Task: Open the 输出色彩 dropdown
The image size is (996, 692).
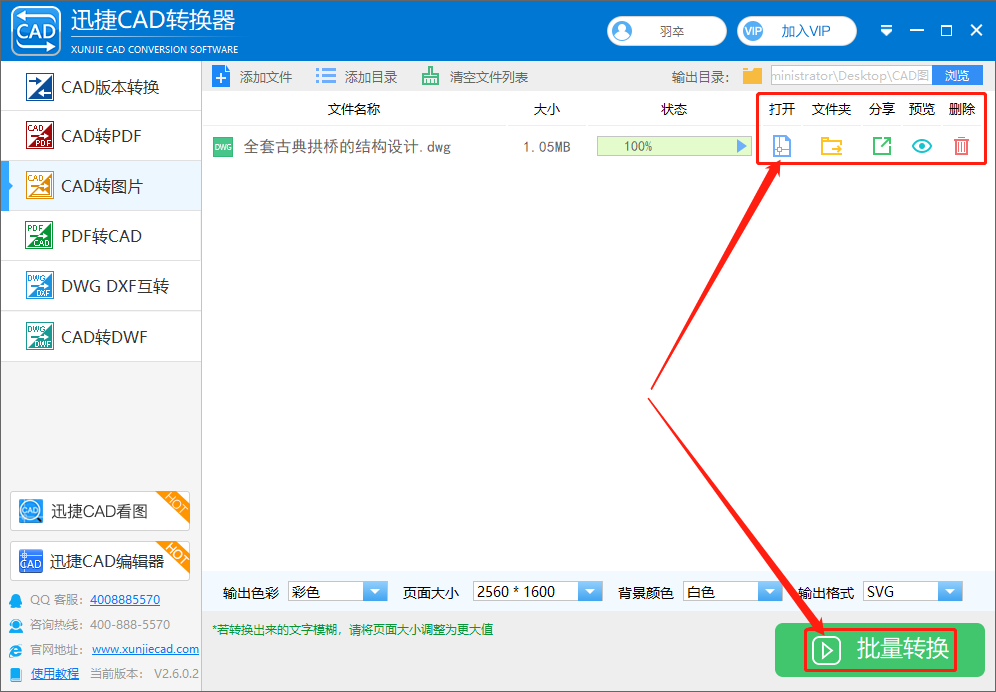Action: (x=338, y=592)
